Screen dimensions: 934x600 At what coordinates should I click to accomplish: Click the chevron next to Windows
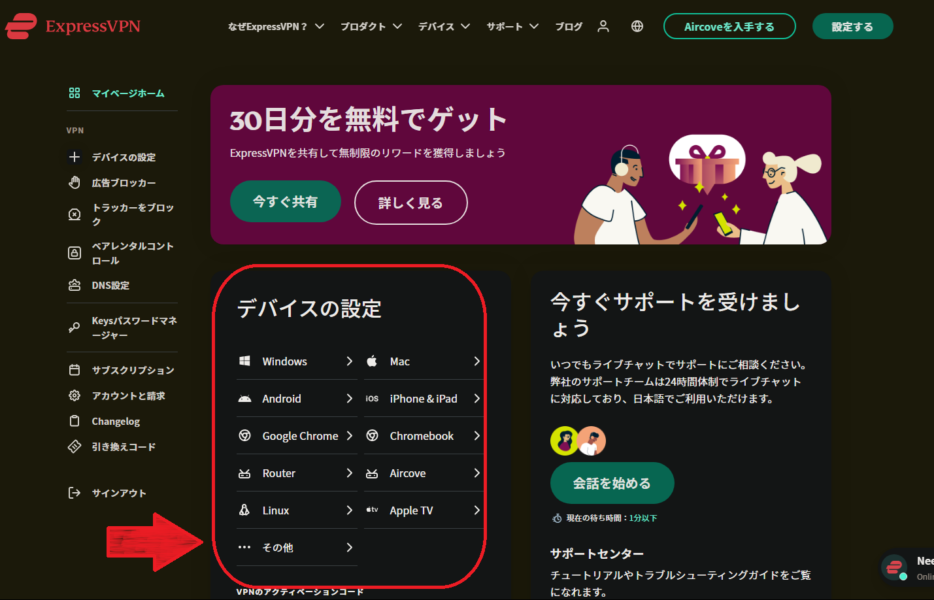[x=349, y=361]
